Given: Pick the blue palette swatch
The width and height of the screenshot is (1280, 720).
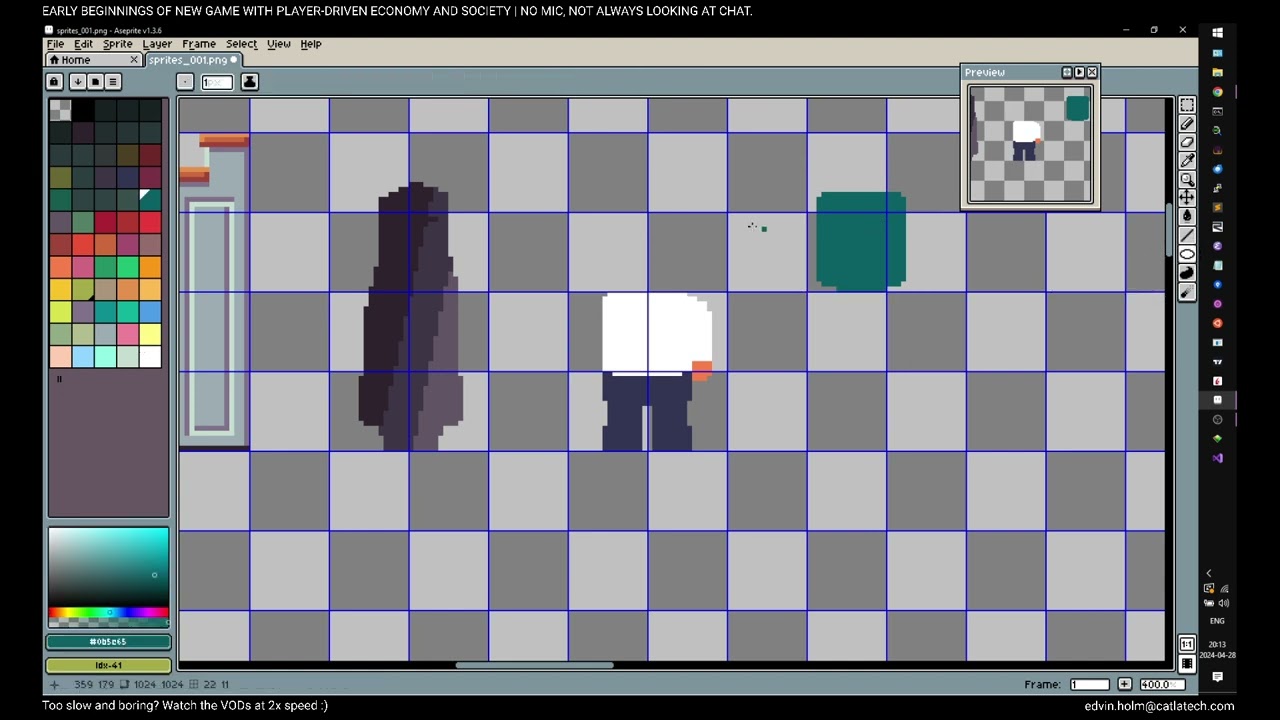Looking at the screenshot, I should pyautogui.click(x=150, y=311).
